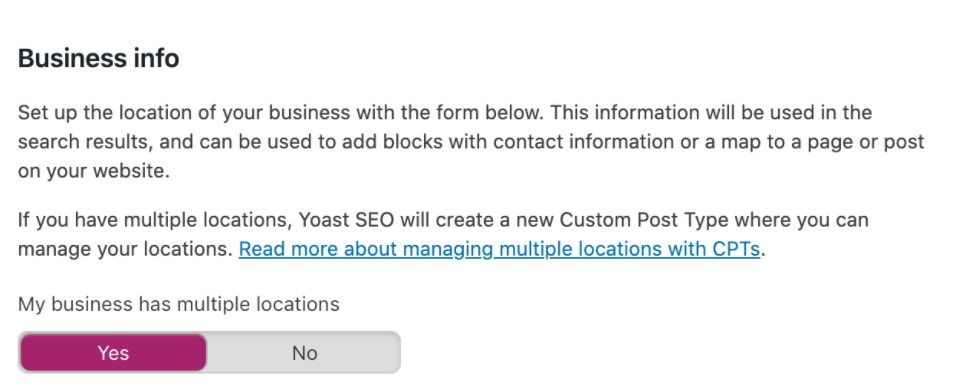
Task: Enable the pink Yes option
Action: pyautogui.click(x=114, y=353)
